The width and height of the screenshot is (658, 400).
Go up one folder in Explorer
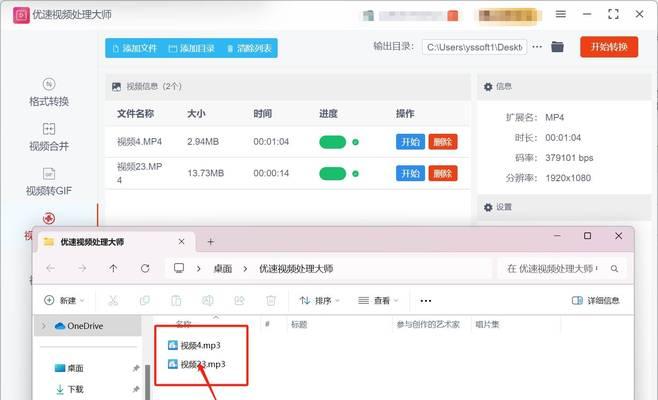113,268
